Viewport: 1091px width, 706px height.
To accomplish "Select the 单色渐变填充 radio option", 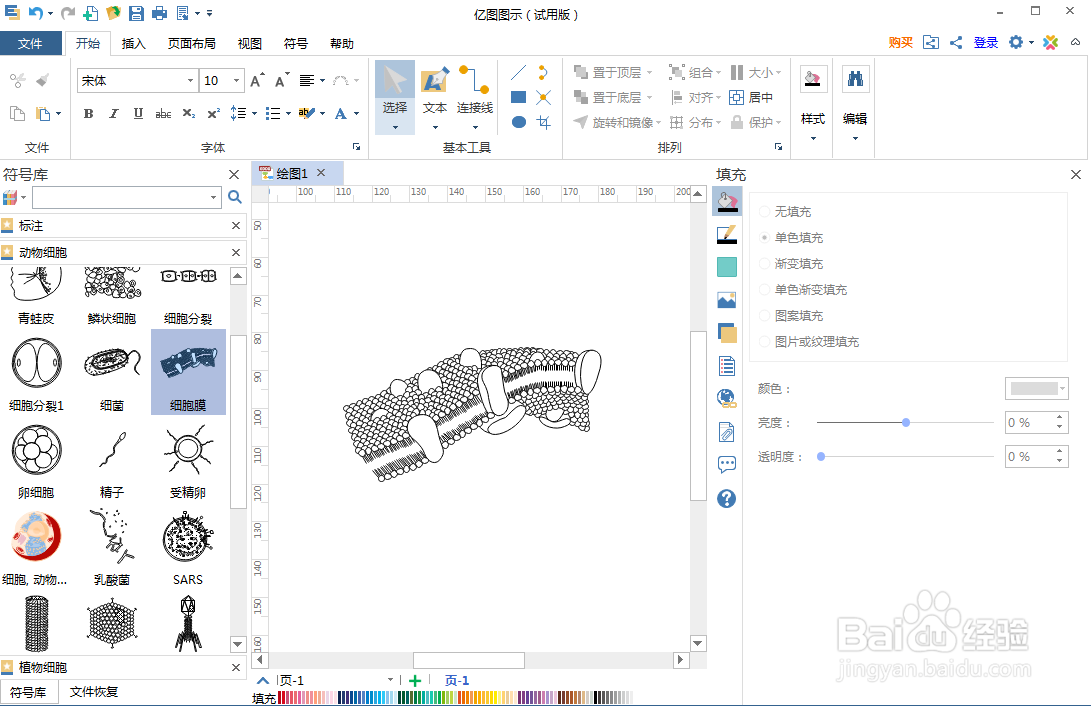I will coord(765,290).
